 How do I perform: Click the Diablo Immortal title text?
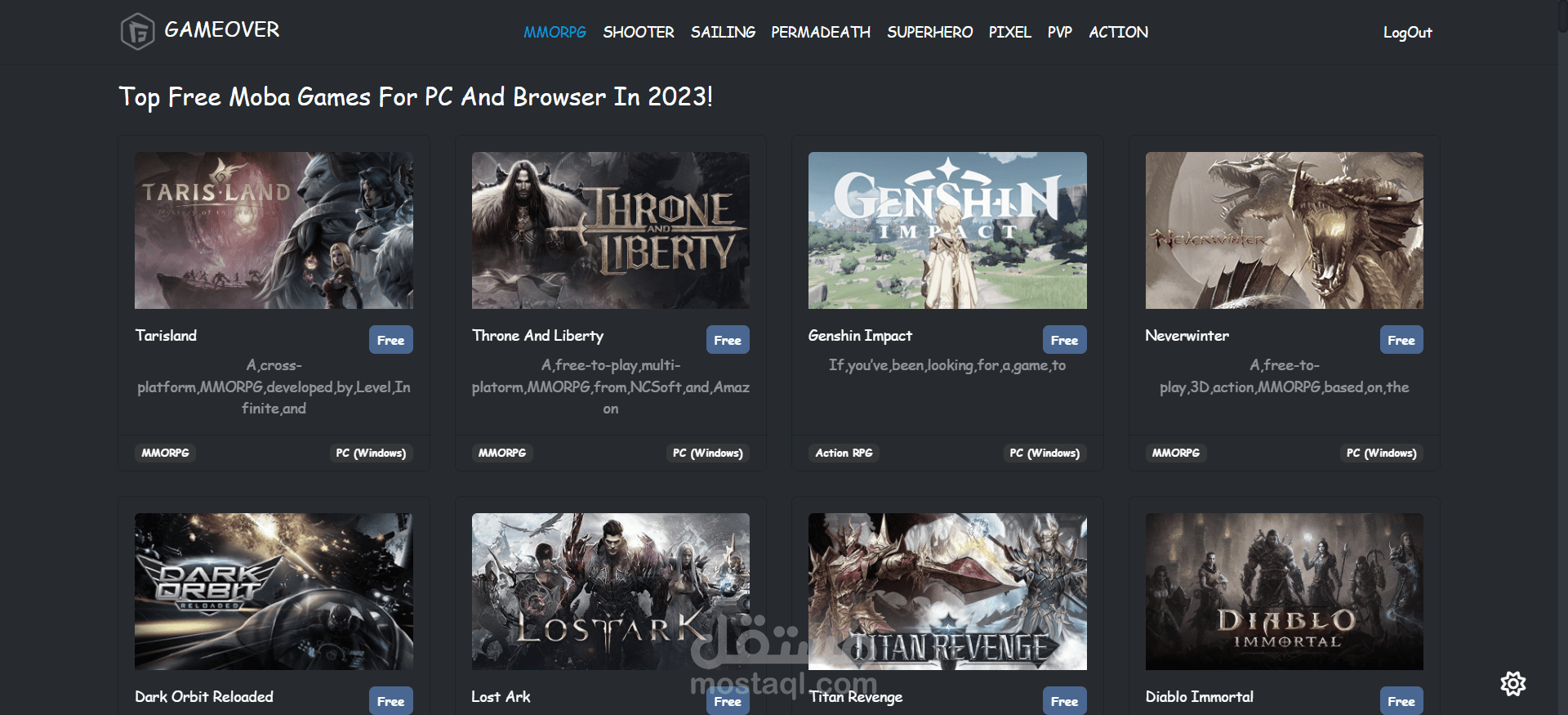1199,697
